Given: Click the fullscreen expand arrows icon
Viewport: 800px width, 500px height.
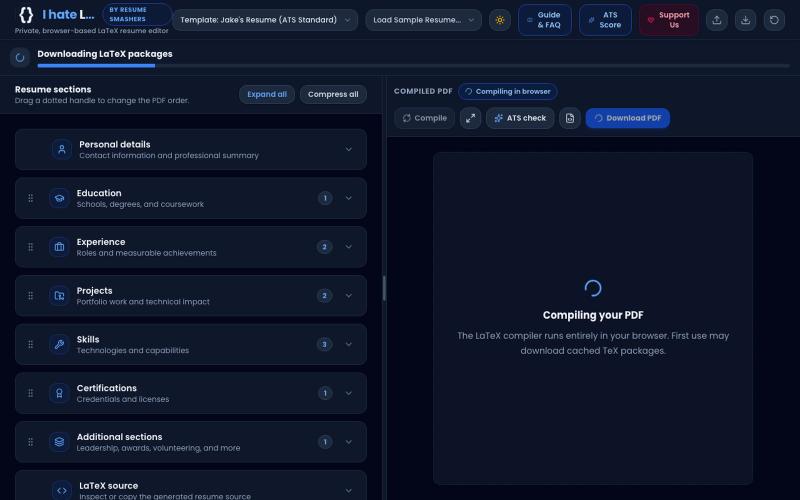Looking at the screenshot, I should coord(470,118).
